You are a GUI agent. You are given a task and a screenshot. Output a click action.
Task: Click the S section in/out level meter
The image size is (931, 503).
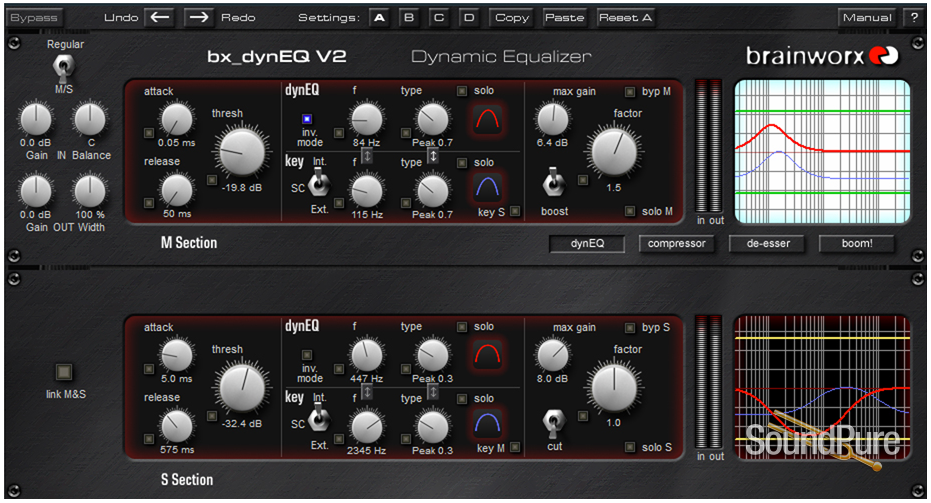(x=709, y=381)
